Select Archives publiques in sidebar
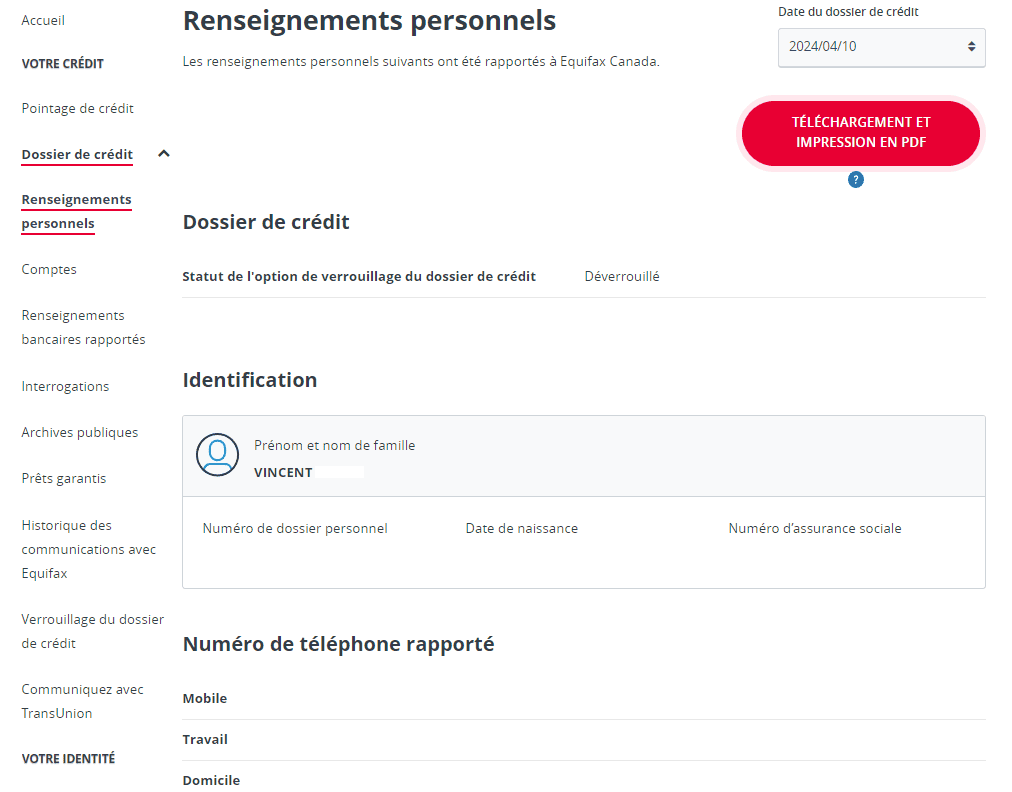The height and width of the screenshot is (792, 1012). click(79, 432)
